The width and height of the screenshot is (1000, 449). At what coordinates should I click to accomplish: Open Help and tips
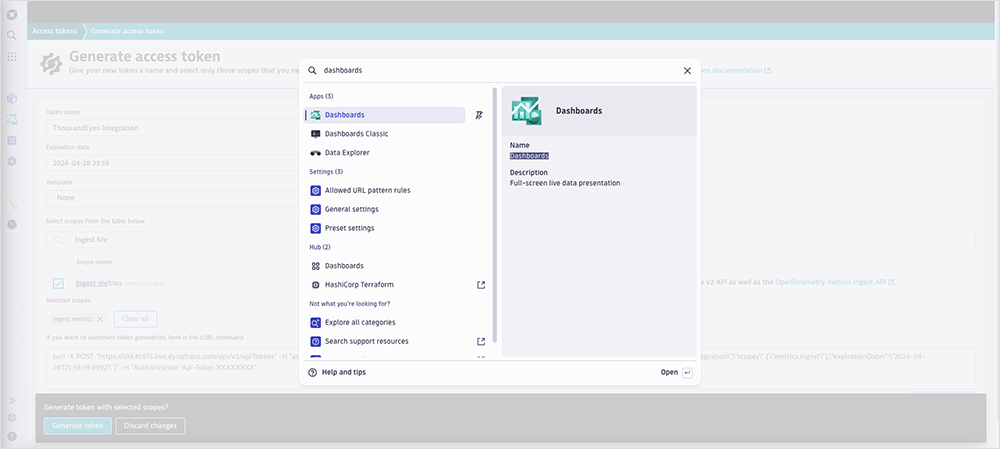coord(344,372)
